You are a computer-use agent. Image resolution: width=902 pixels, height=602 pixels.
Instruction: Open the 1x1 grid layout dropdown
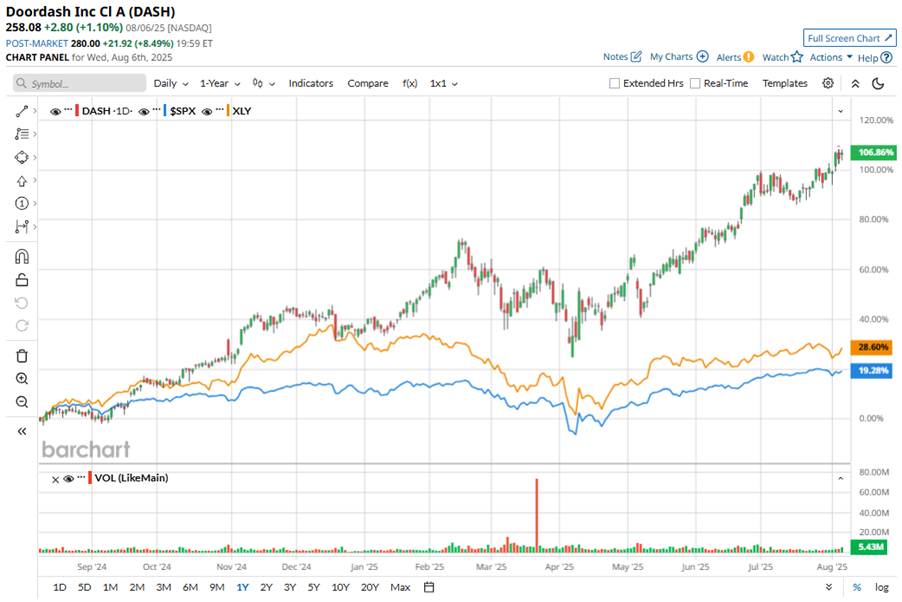click(444, 83)
